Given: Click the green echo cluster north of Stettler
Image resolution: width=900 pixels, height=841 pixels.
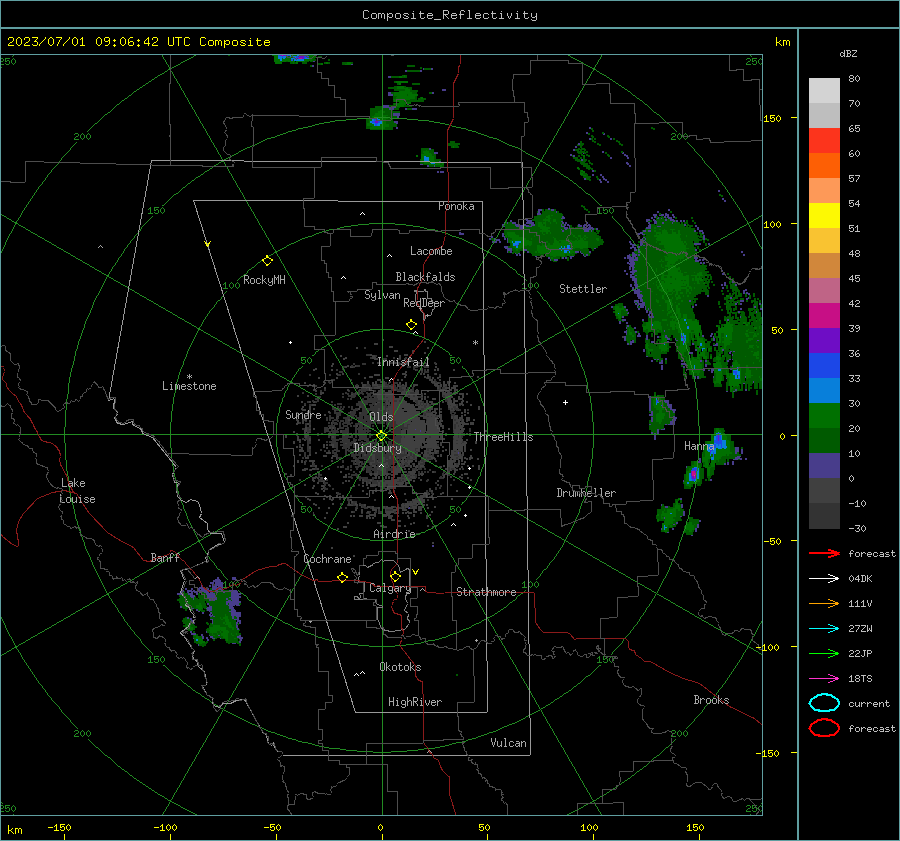Looking at the screenshot, I should (551, 234).
